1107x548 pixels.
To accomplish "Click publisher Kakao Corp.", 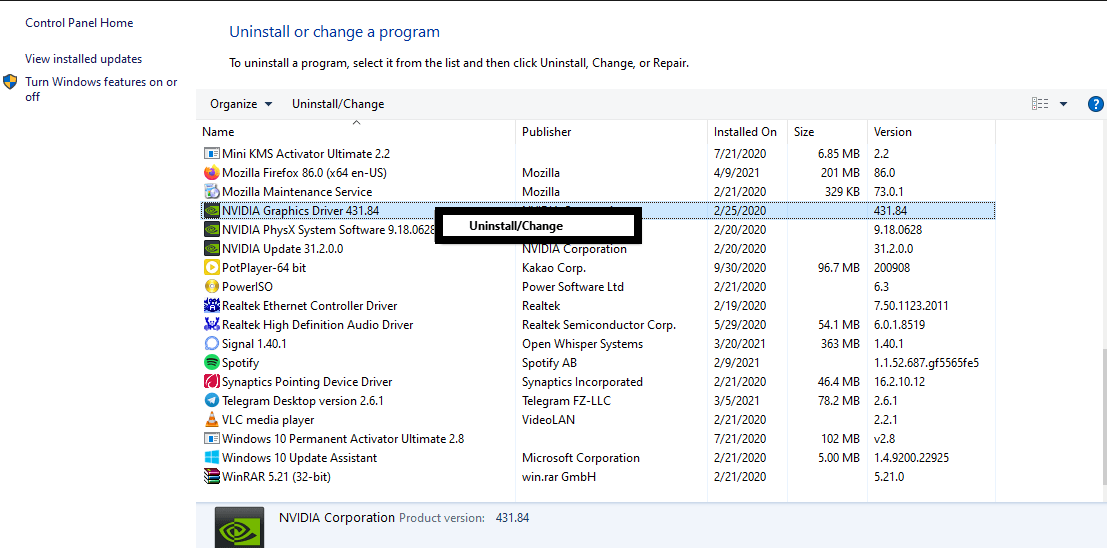I will [x=554, y=268].
